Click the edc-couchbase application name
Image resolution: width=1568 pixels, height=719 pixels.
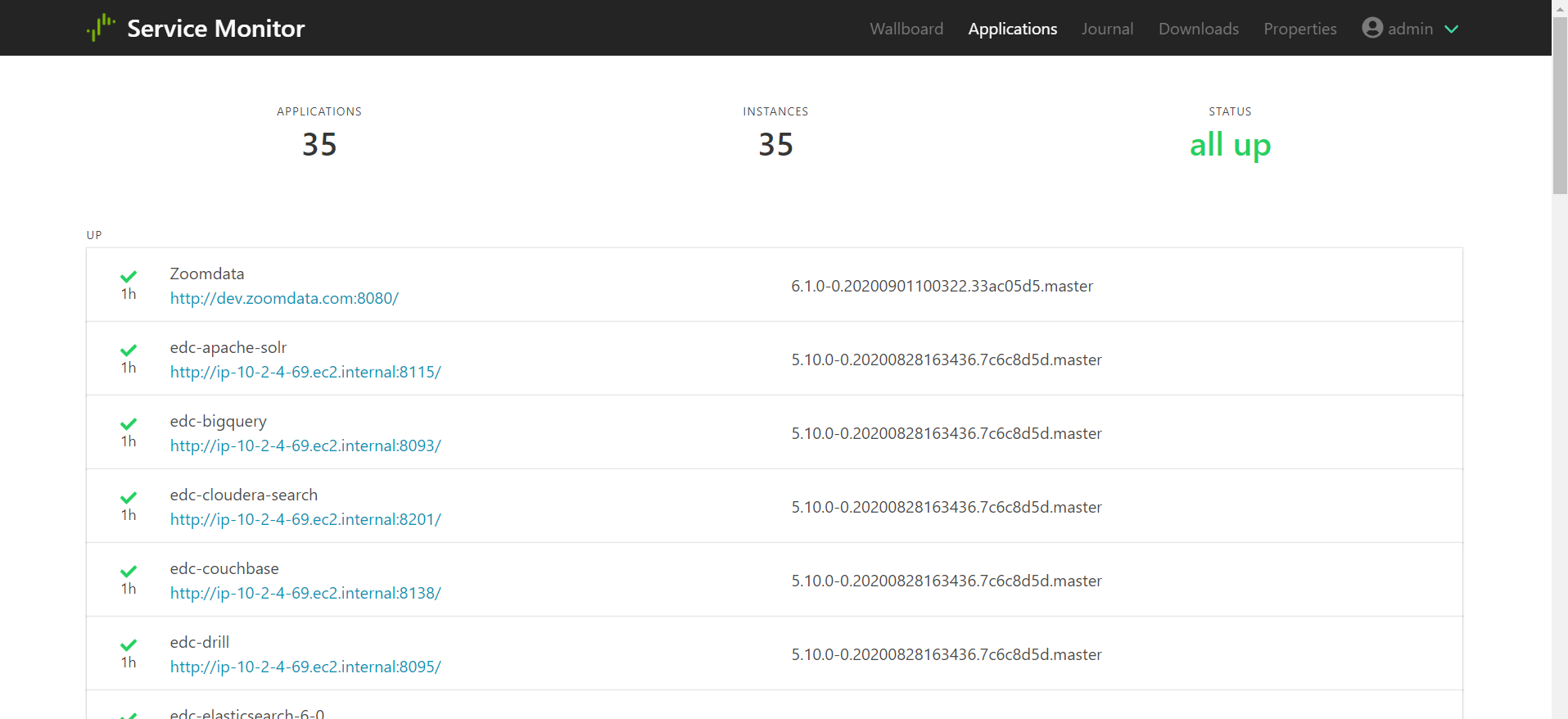point(224,568)
